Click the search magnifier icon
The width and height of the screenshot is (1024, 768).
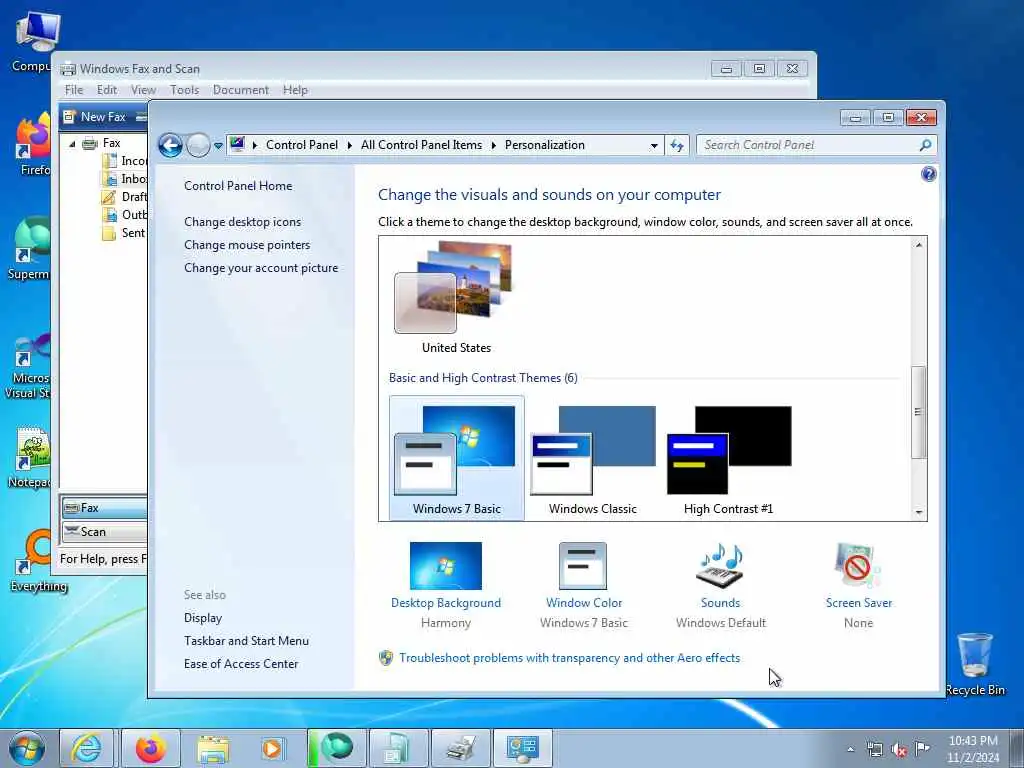(x=925, y=145)
